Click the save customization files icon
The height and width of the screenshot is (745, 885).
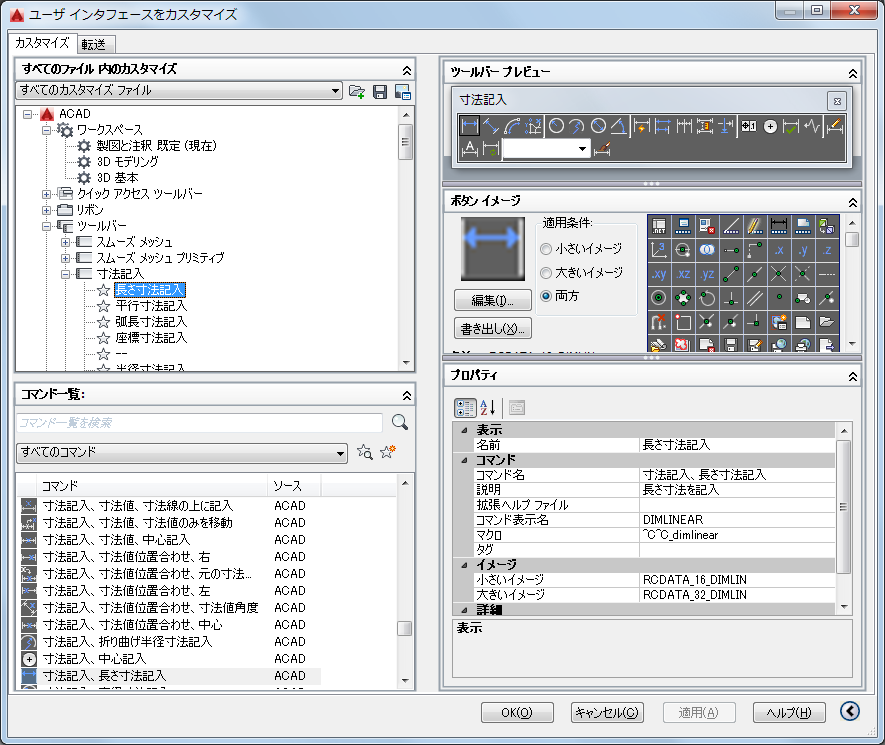click(380, 91)
